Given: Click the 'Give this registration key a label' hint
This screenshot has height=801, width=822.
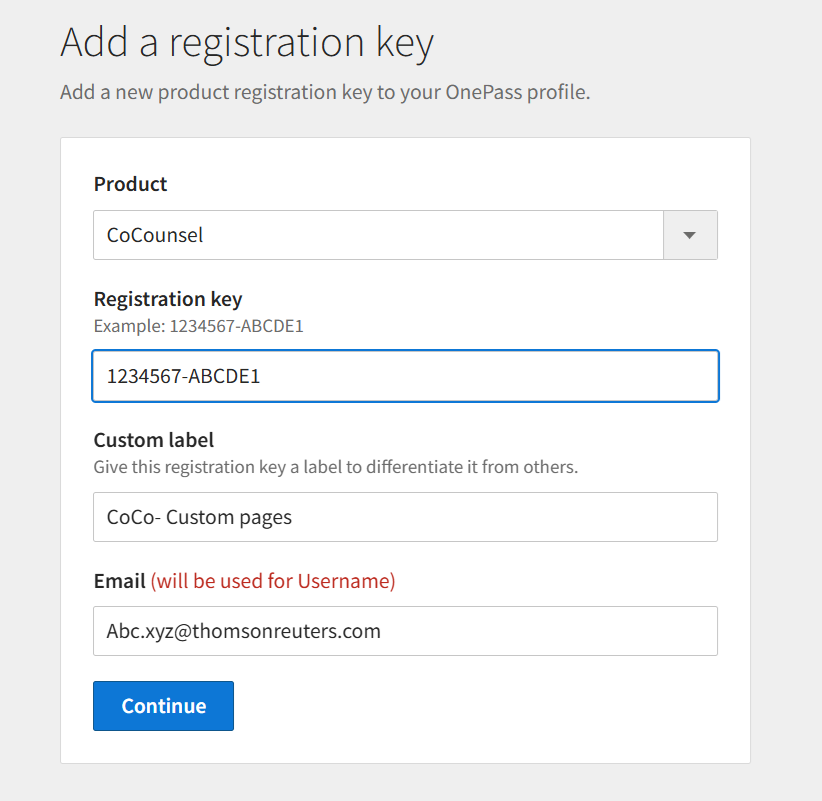Looking at the screenshot, I should 335,467.
